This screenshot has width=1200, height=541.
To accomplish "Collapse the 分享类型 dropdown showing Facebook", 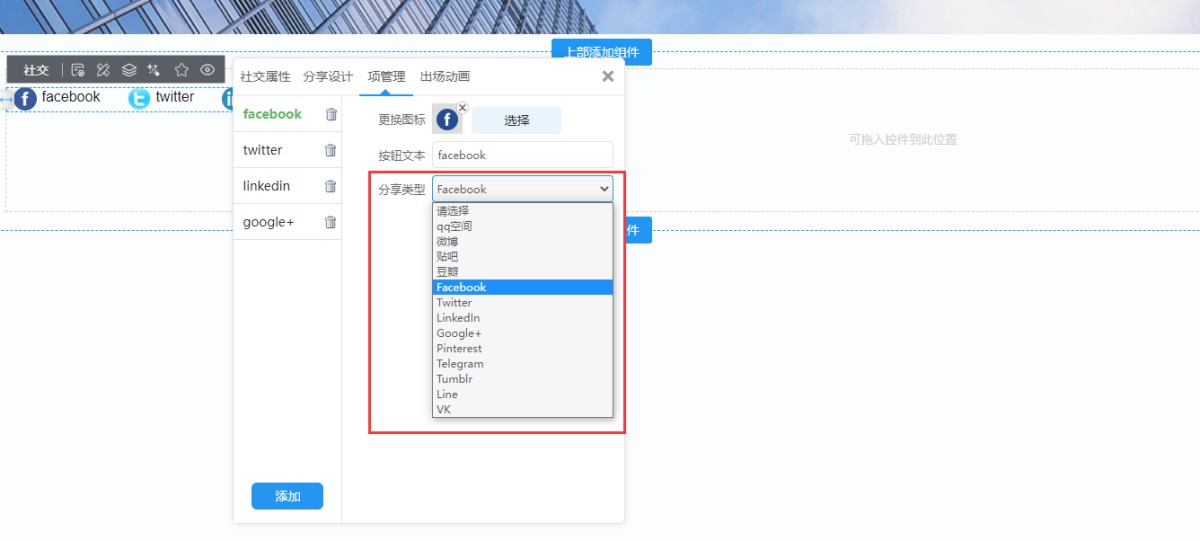I will [x=523, y=189].
